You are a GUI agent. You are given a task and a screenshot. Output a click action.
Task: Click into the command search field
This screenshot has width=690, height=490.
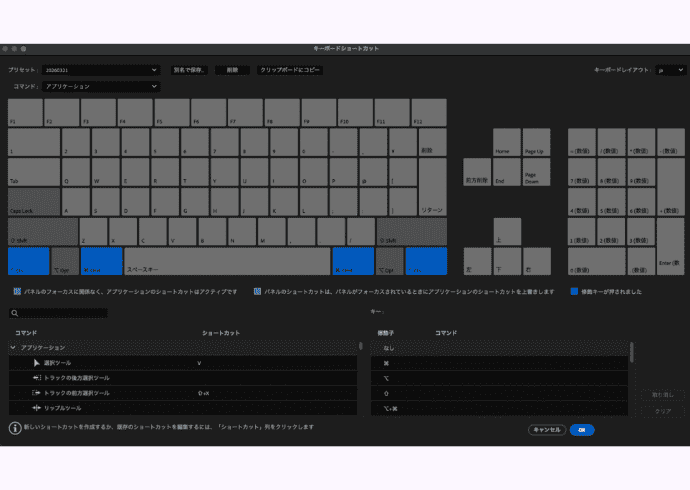point(185,313)
